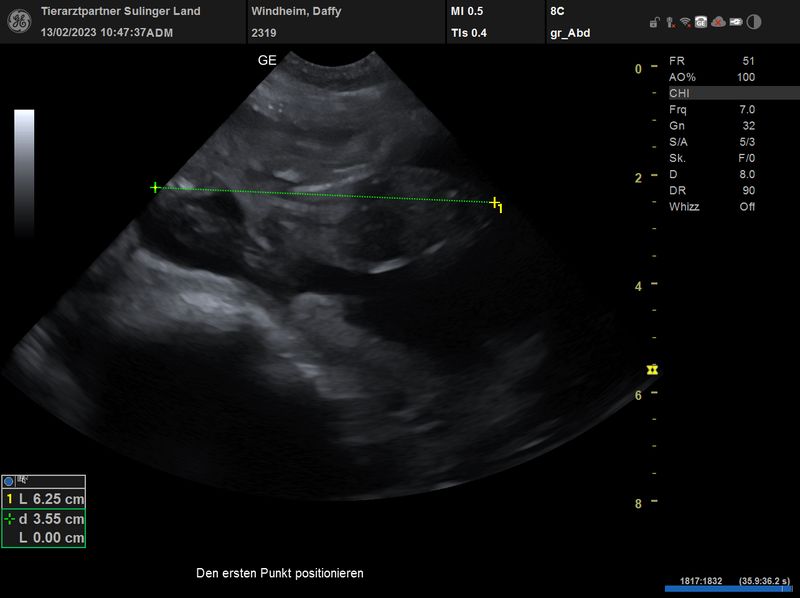
Task: Click the disconnected USB device icon
Action: click(x=671, y=22)
